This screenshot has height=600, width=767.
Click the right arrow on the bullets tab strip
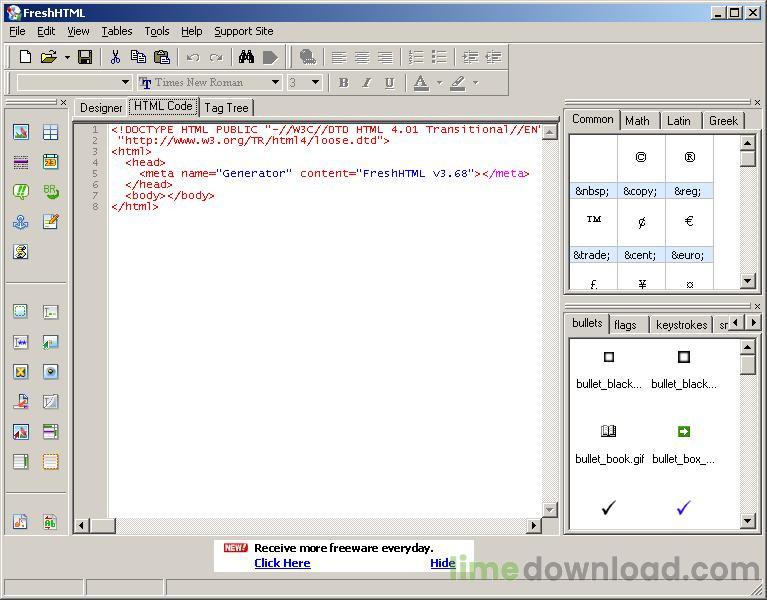(x=753, y=323)
